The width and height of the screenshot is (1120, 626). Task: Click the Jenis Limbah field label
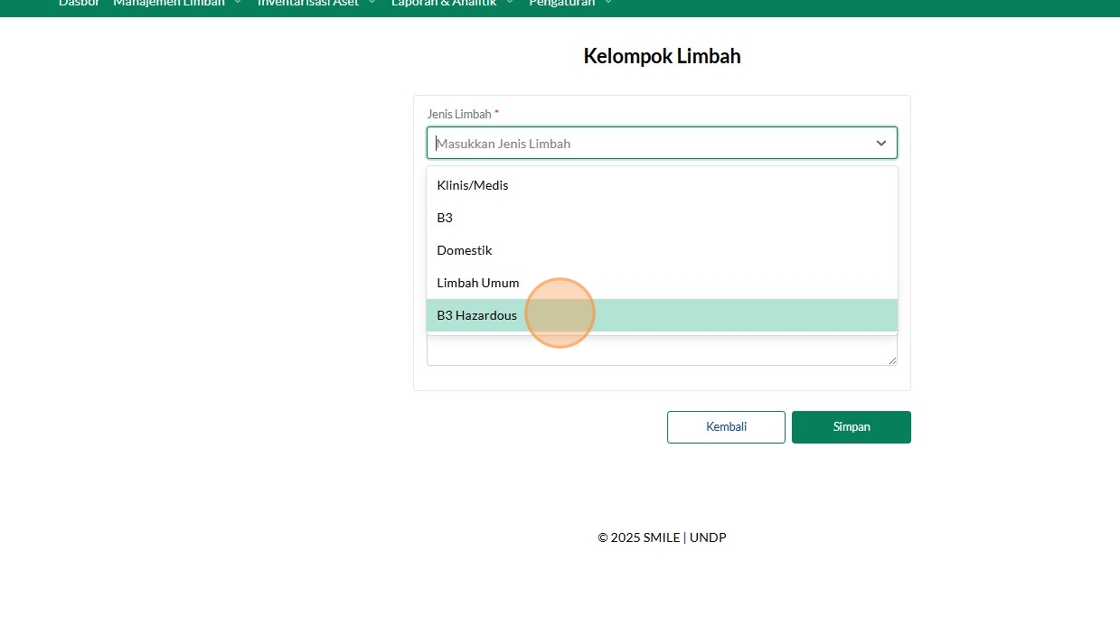click(459, 114)
